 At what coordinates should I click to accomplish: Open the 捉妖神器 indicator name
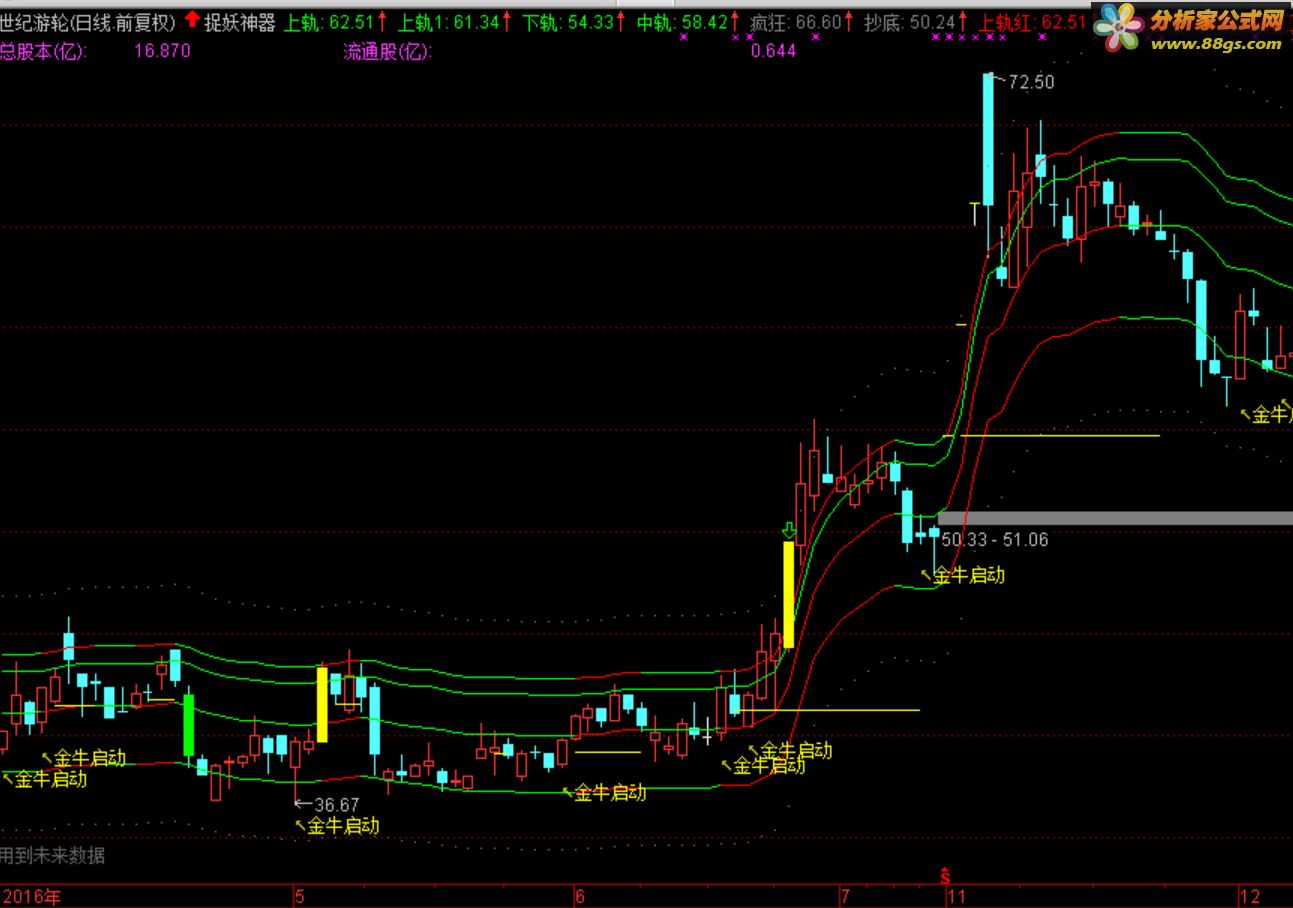[x=240, y=22]
